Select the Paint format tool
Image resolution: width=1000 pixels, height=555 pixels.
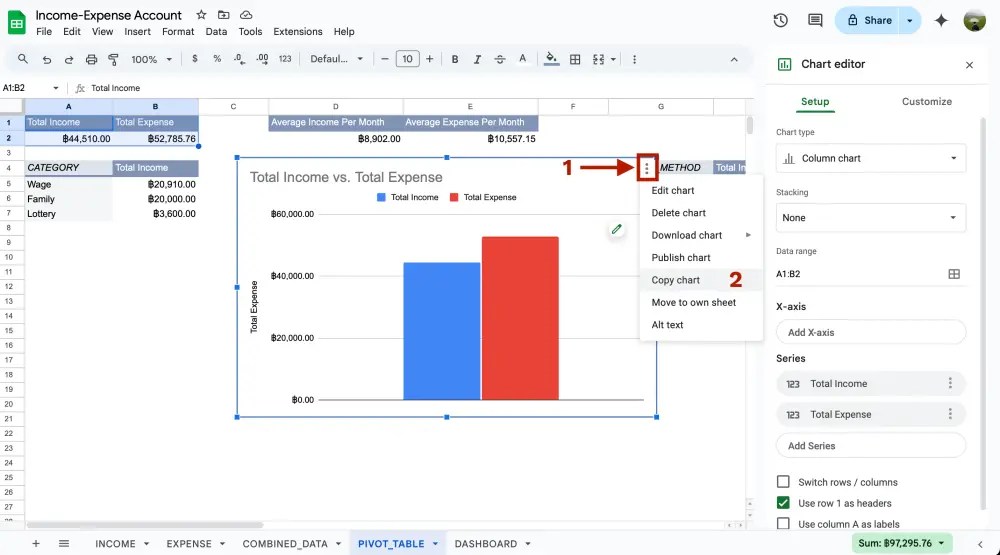click(x=113, y=59)
